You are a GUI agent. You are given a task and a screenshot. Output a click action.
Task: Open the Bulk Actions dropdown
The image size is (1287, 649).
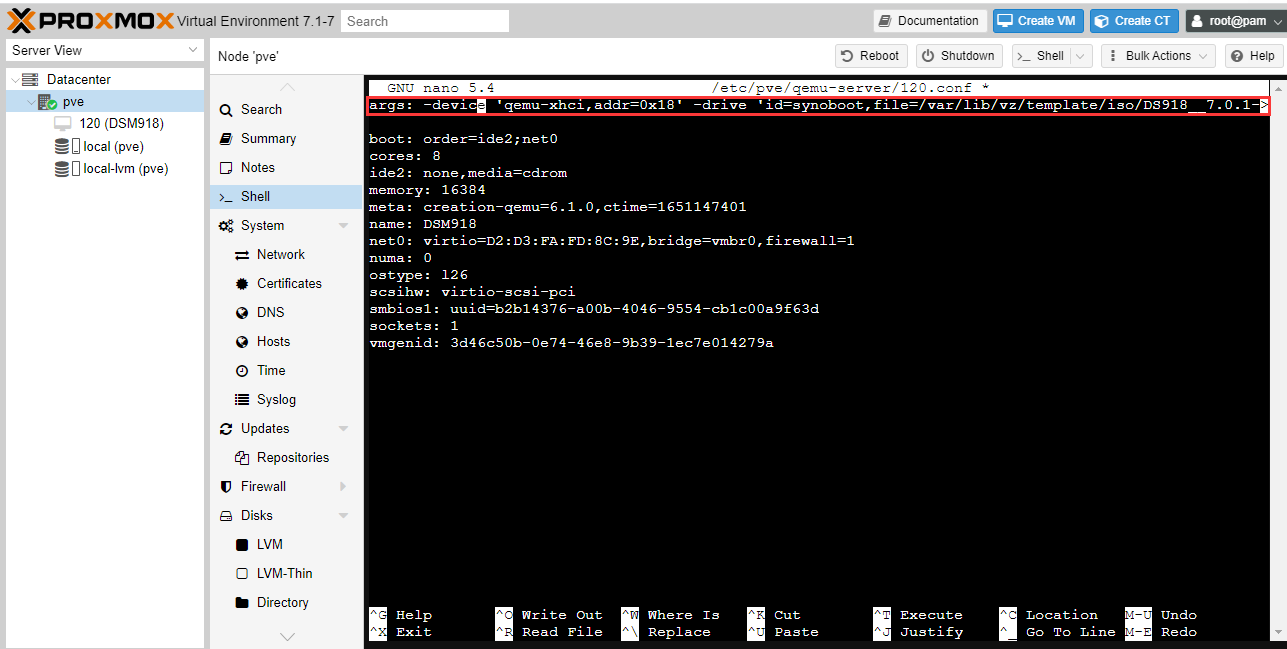click(x=1159, y=56)
